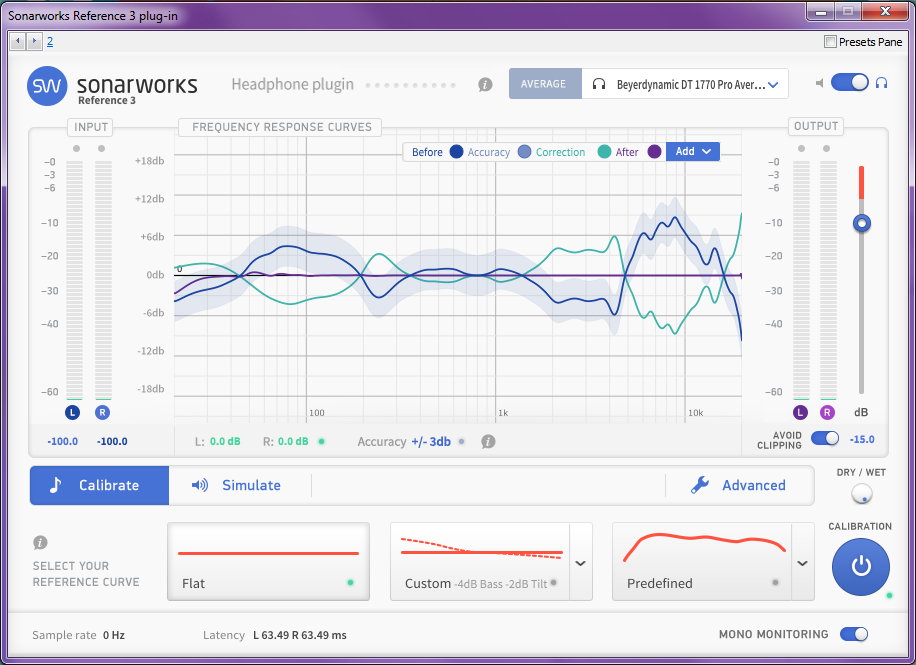Click the Dry / Wet knob
Image resolution: width=916 pixels, height=665 pixels.
click(861, 494)
